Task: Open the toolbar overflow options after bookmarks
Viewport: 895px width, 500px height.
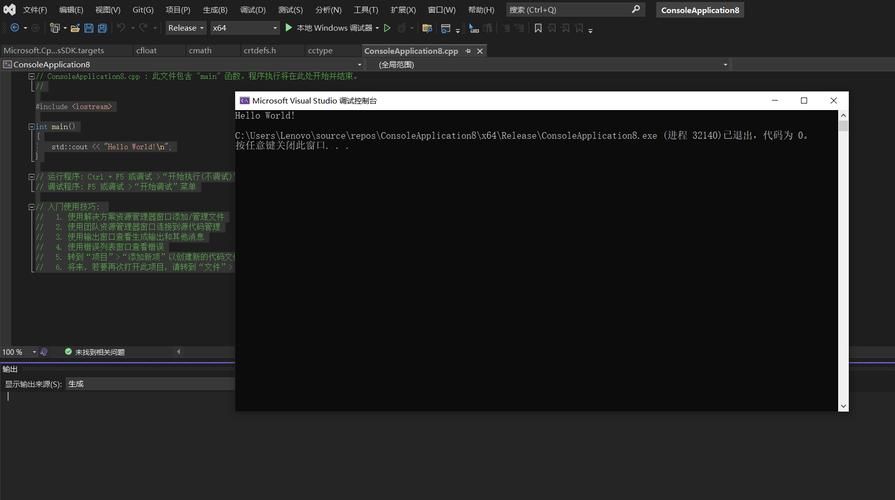Action: [590, 30]
